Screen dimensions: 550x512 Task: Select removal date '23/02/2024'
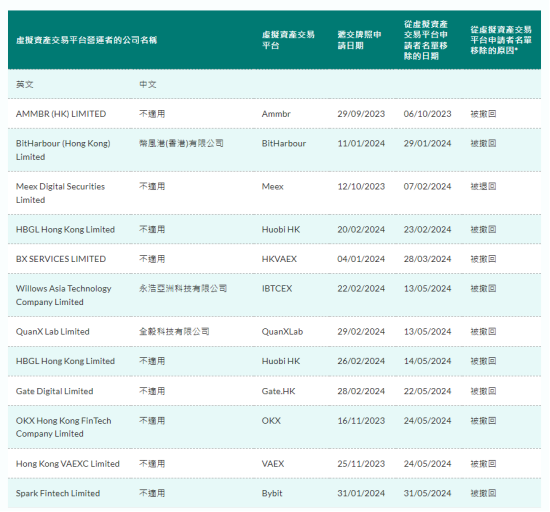(x=427, y=229)
